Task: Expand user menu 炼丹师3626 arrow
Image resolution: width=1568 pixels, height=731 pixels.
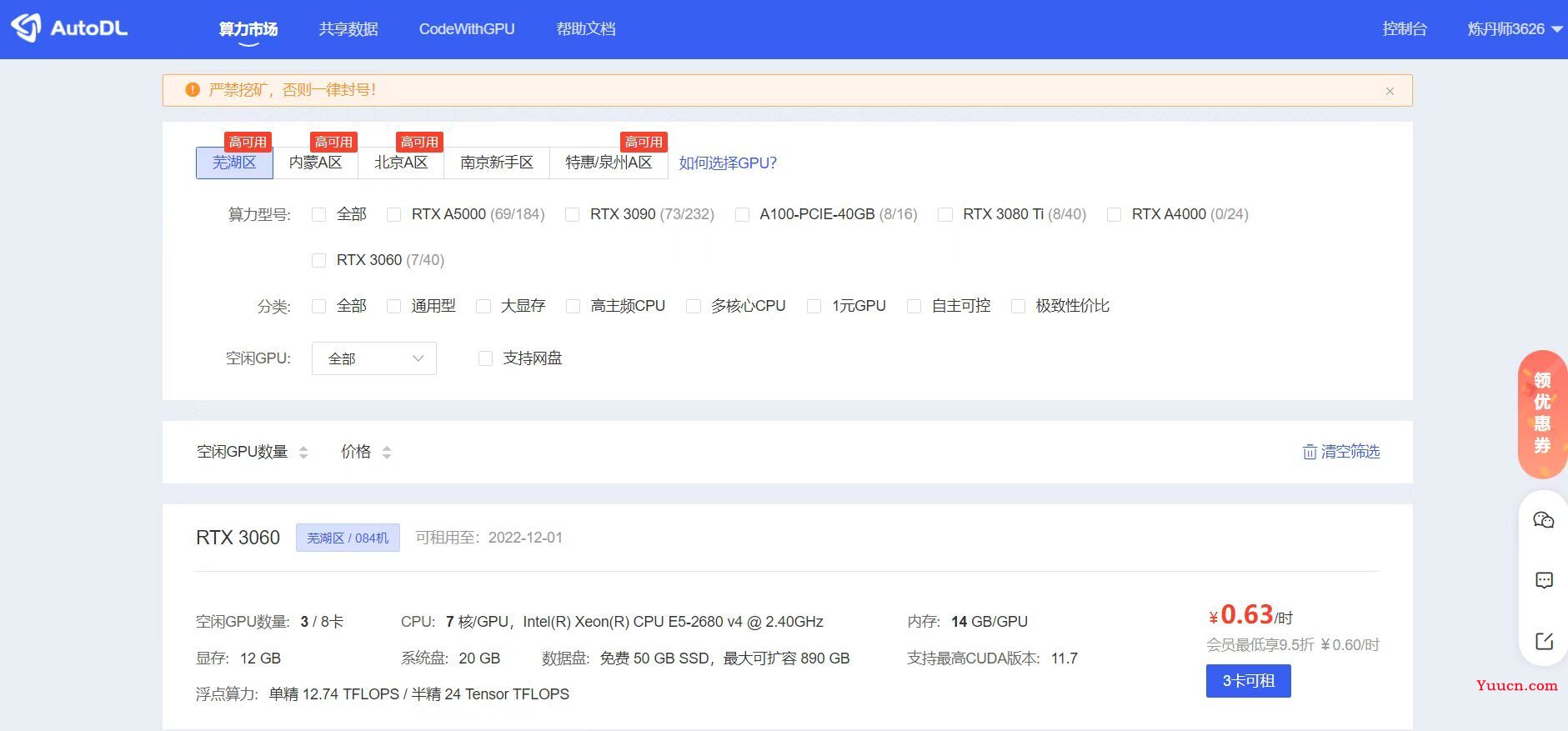Action: tap(1556, 29)
